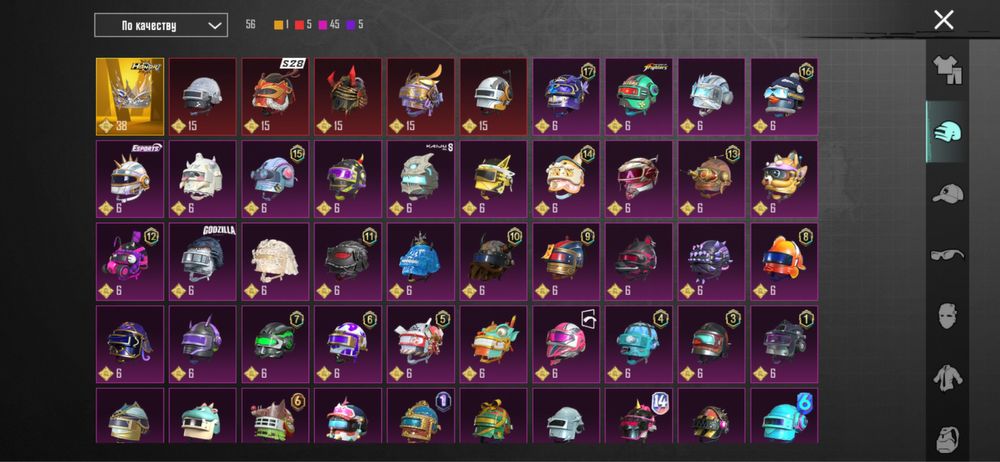Select the orange helmet with badge 8

[x=784, y=261]
